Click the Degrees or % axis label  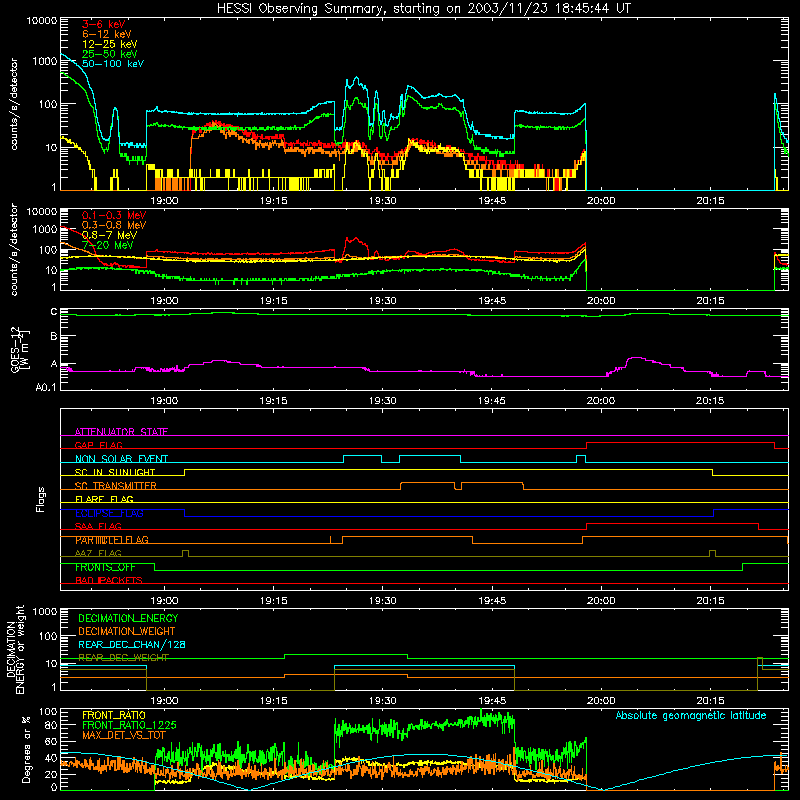click(x=26, y=749)
